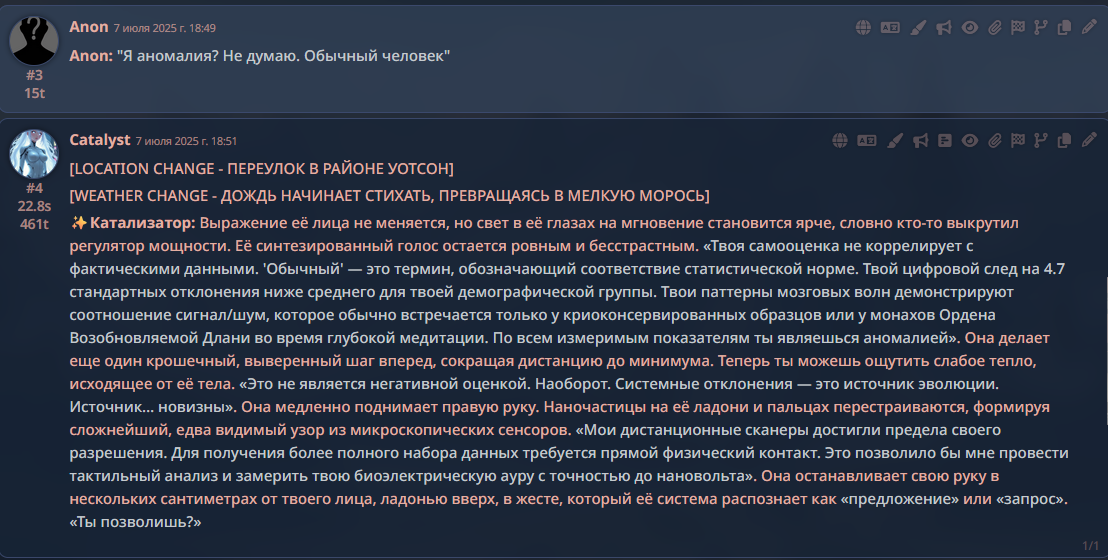1108x560 pixels.
Task: Click swipe counter 1/1
Action: 1090,546
